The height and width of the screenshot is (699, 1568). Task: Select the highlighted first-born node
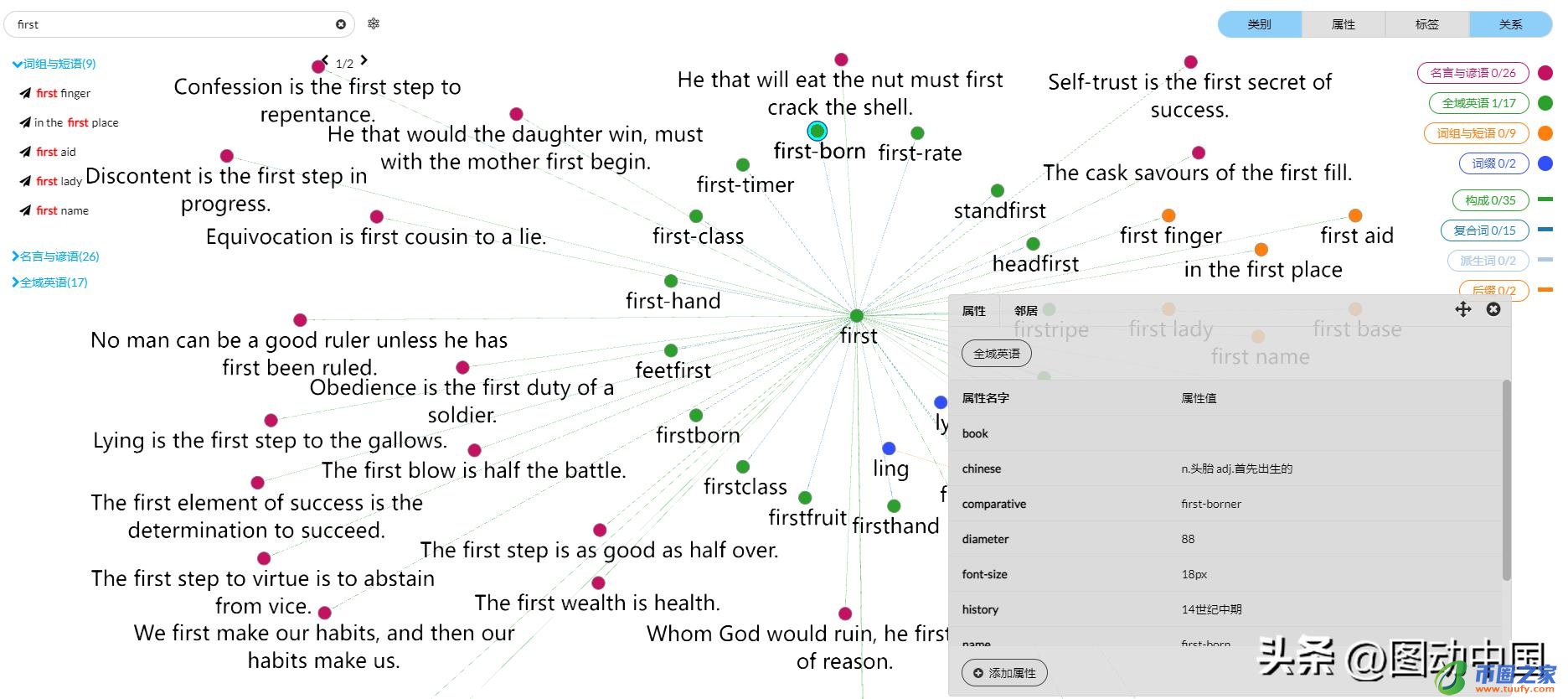point(817,131)
